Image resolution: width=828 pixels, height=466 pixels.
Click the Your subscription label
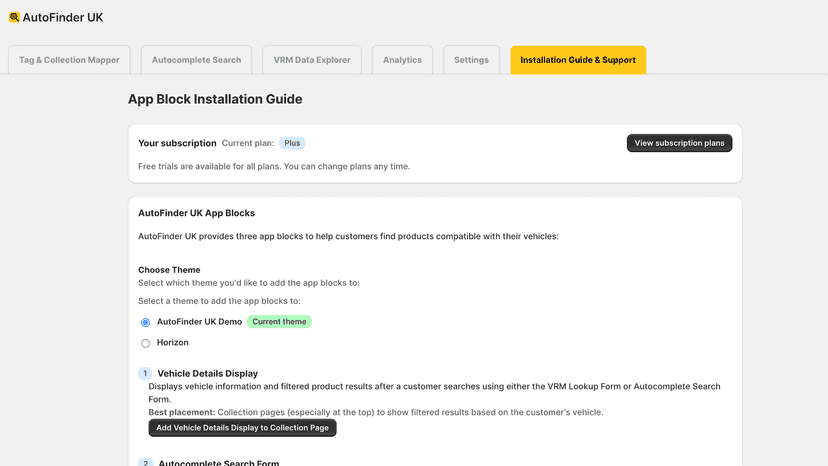coord(177,143)
